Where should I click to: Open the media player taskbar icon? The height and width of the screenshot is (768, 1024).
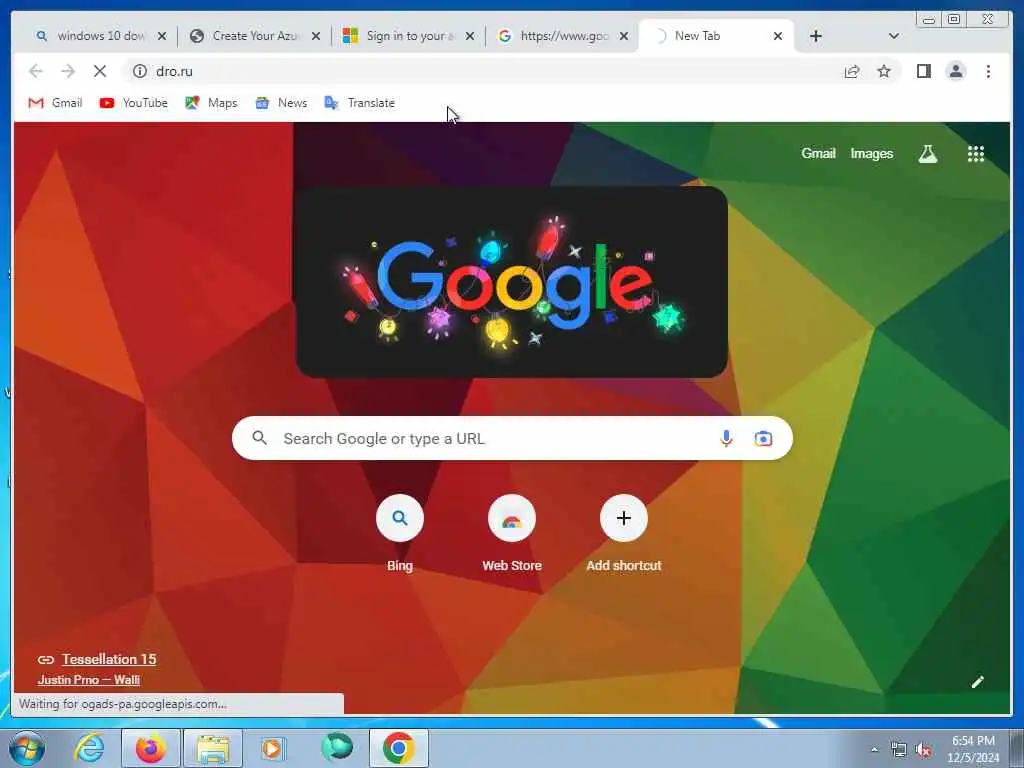point(274,748)
